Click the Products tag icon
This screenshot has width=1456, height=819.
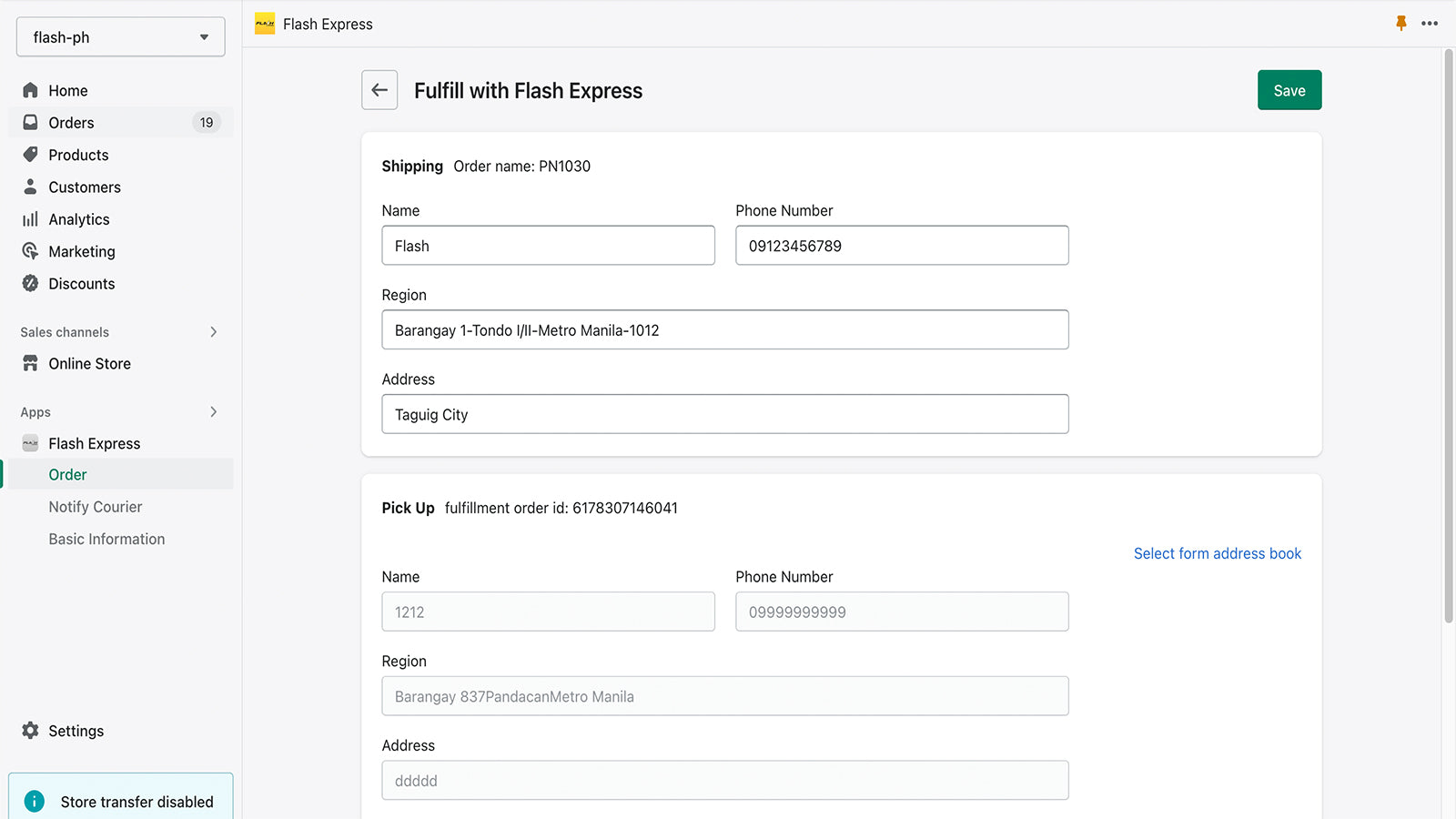pyautogui.click(x=30, y=155)
